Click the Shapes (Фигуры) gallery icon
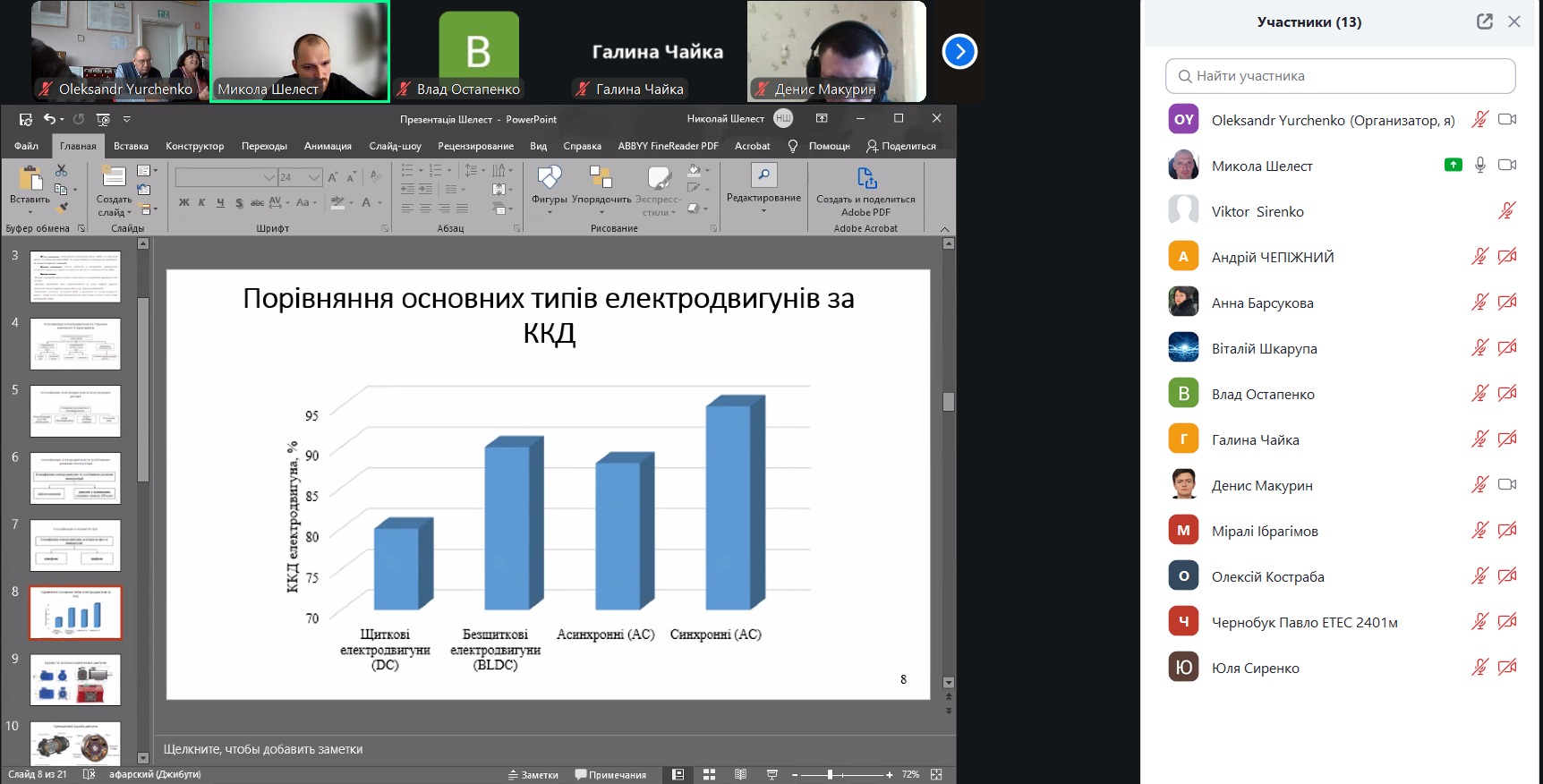This screenshot has height=784, width=1543. click(549, 178)
